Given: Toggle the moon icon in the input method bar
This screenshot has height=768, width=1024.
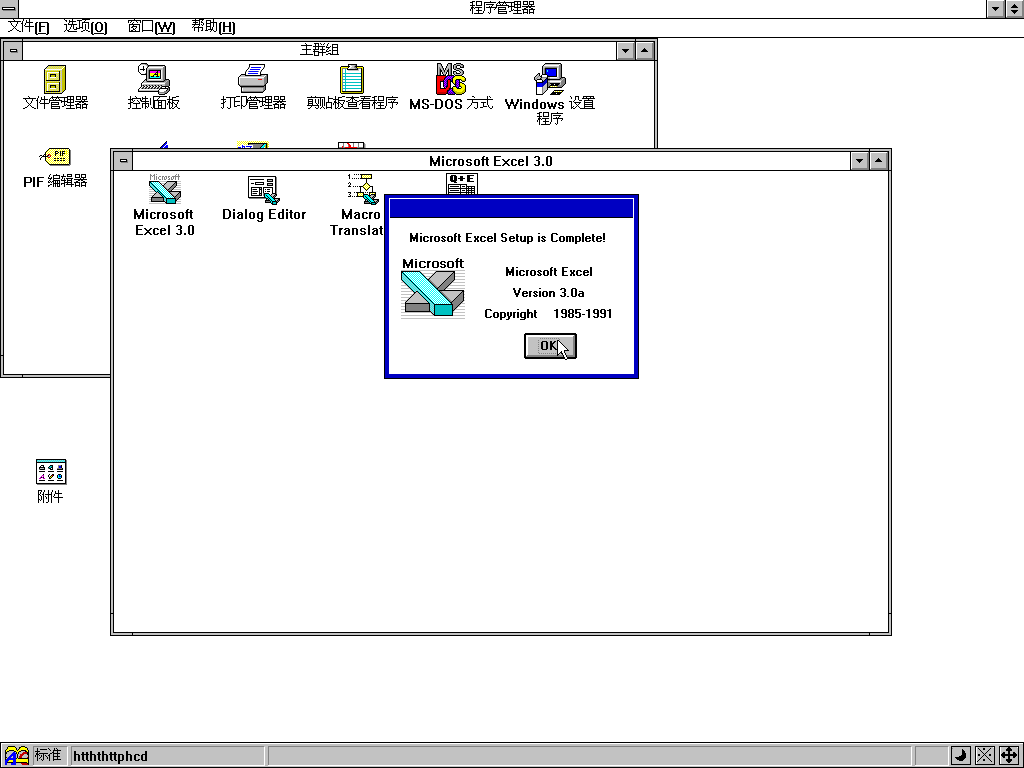Looking at the screenshot, I should pos(959,756).
